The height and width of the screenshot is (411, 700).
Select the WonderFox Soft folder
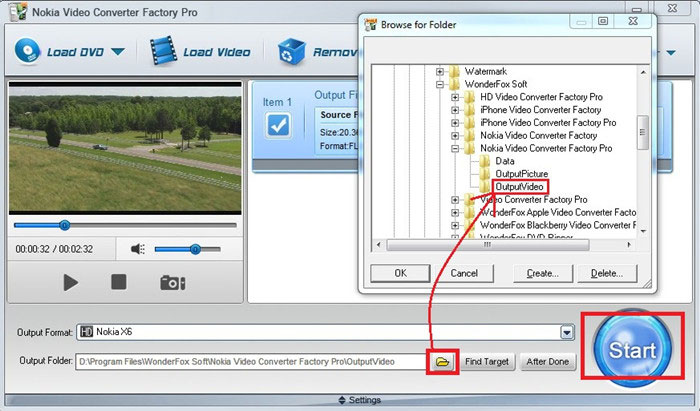(x=496, y=84)
